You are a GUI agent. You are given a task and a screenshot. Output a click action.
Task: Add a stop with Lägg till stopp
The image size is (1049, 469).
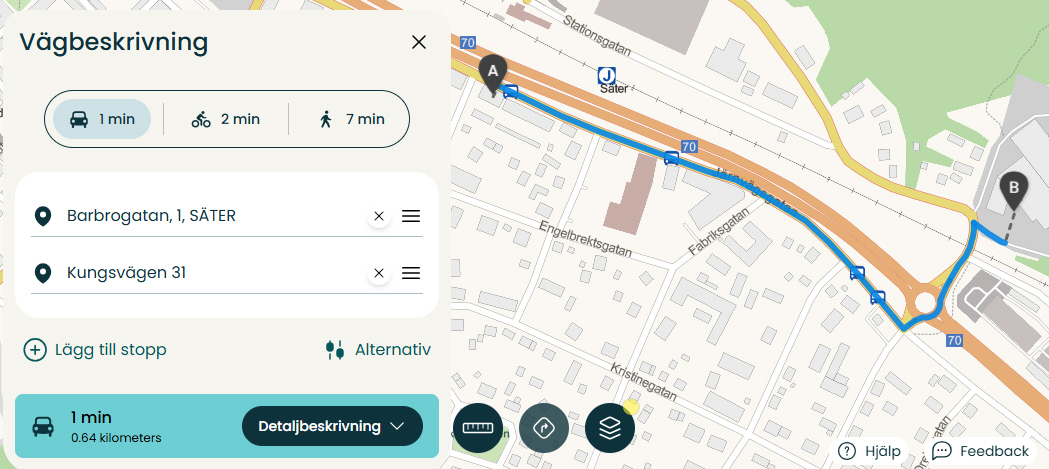[95, 350]
